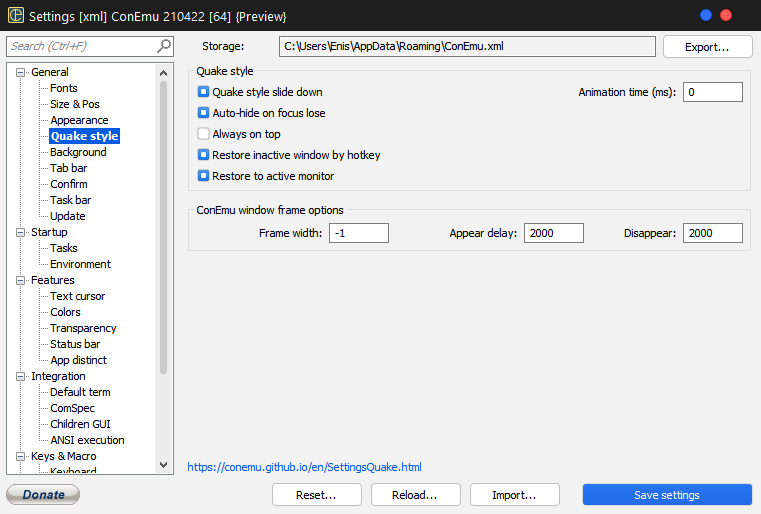The image size is (761, 514).
Task: Toggle Quake style slide down checkbox
Action: point(203,92)
